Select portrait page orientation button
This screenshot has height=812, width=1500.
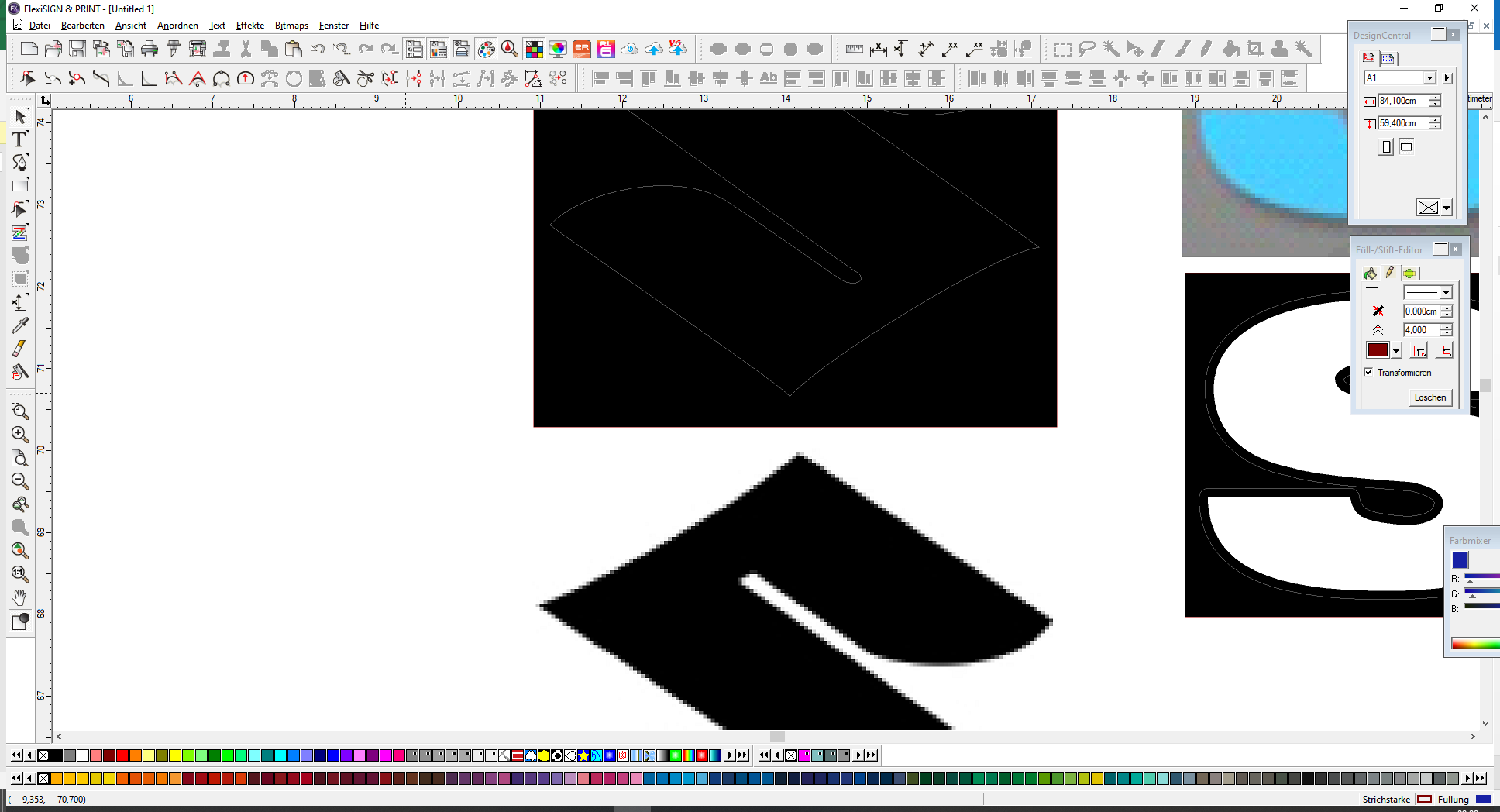pos(1386,147)
